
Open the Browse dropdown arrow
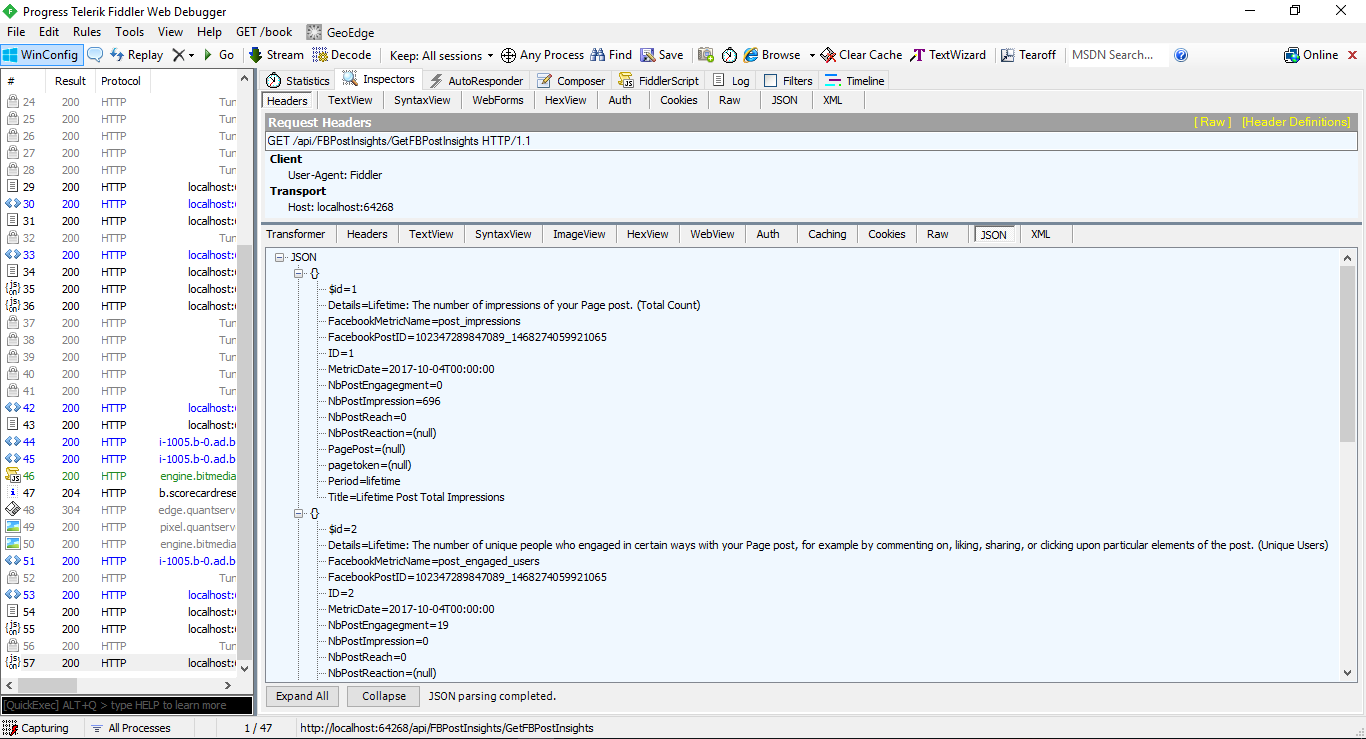(812, 55)
